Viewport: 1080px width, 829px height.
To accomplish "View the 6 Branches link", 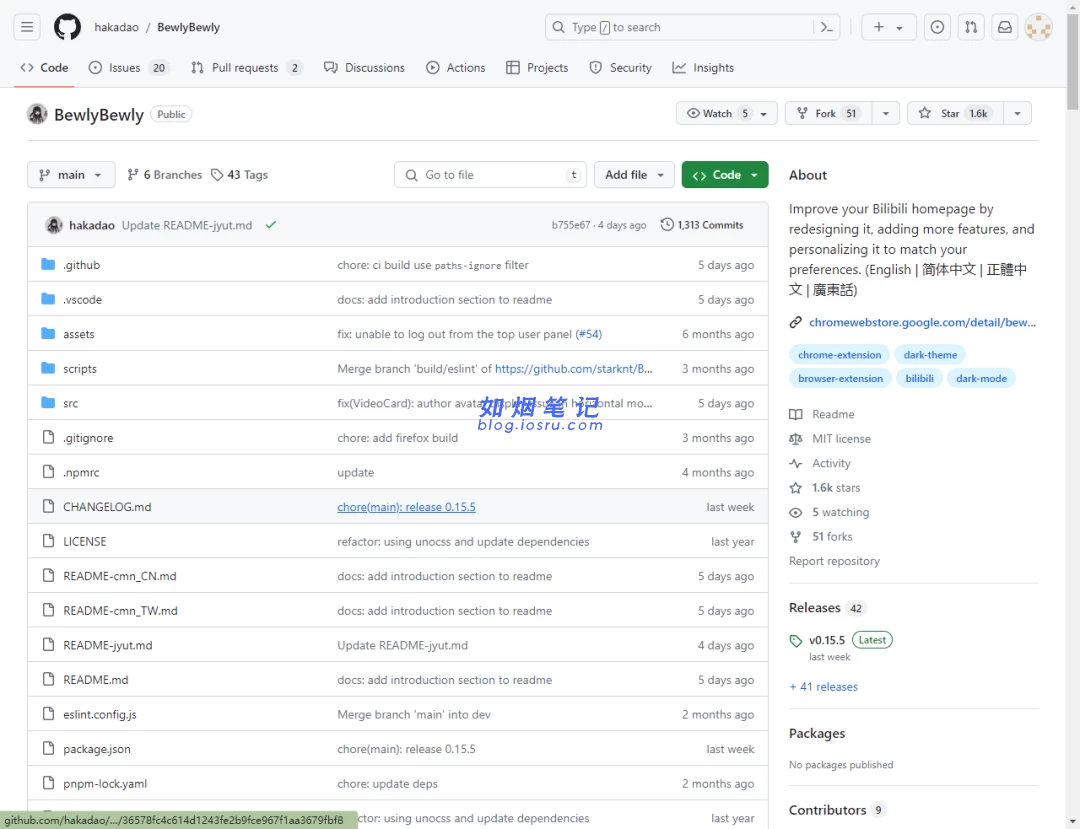I will tap(165, 175).
